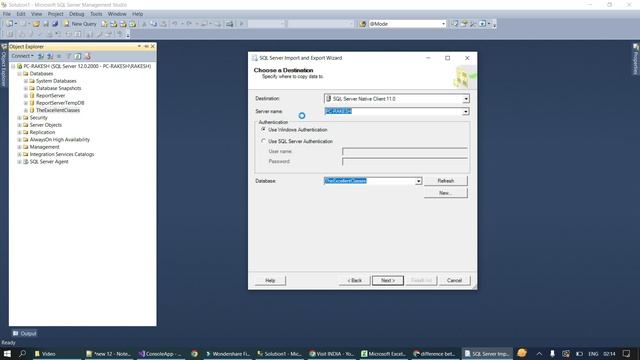Open the notification center icon
Screen dimensions: 640x360
pos(627,353)
